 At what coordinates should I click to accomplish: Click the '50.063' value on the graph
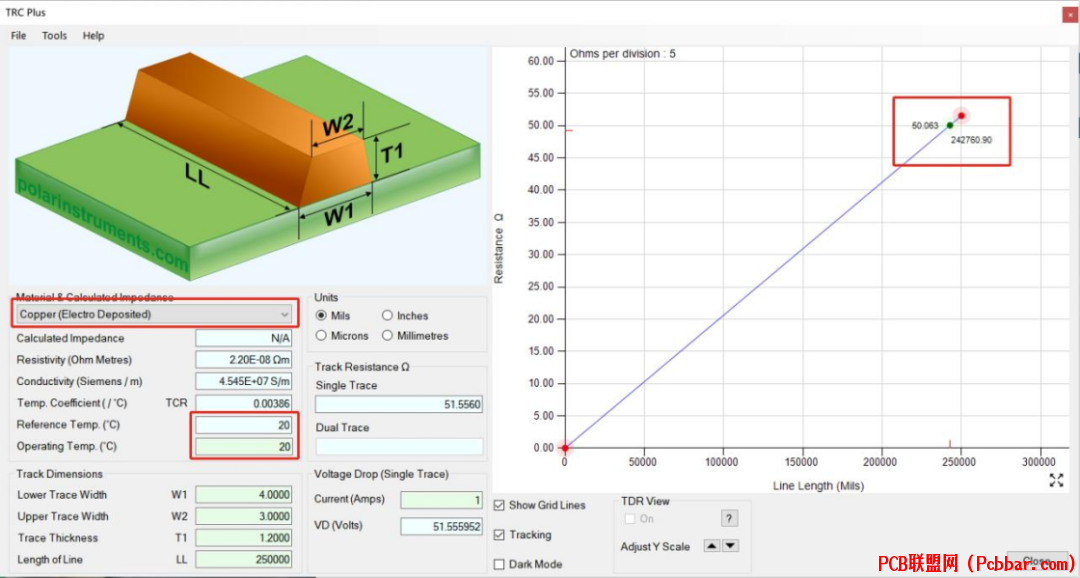[x=925, y=126]
